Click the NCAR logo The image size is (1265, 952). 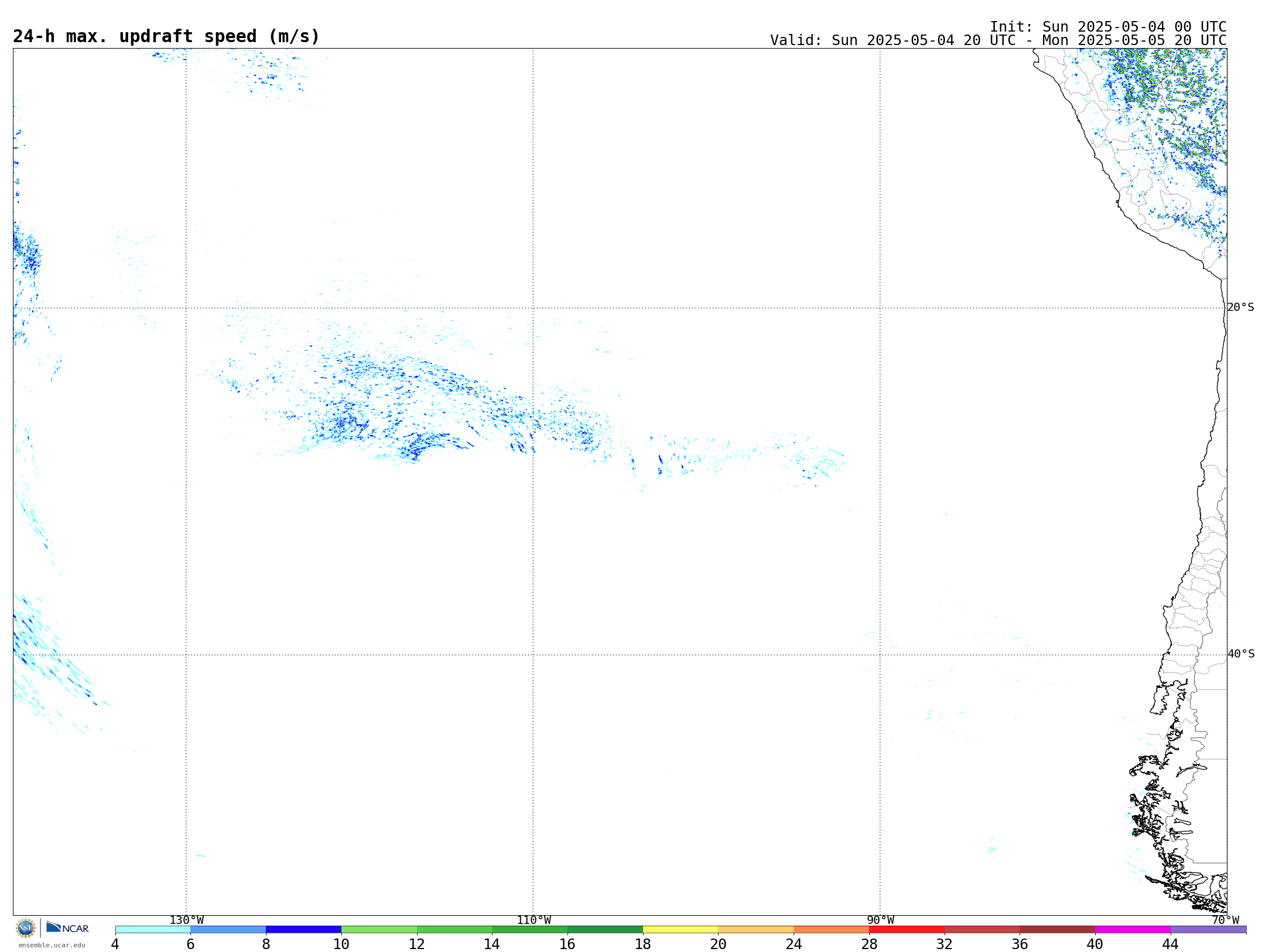(x=67, y=928)
